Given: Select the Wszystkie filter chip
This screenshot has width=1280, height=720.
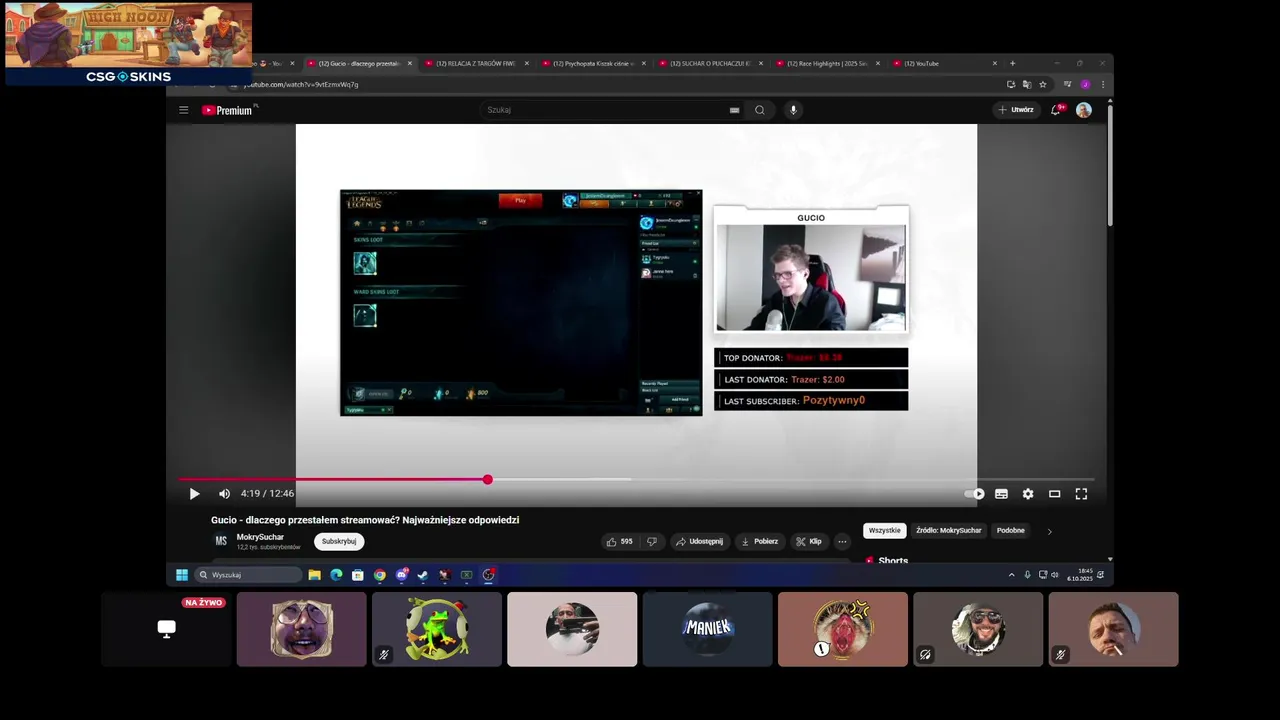Looking at the screenshot, I should [x=884, y=530].
